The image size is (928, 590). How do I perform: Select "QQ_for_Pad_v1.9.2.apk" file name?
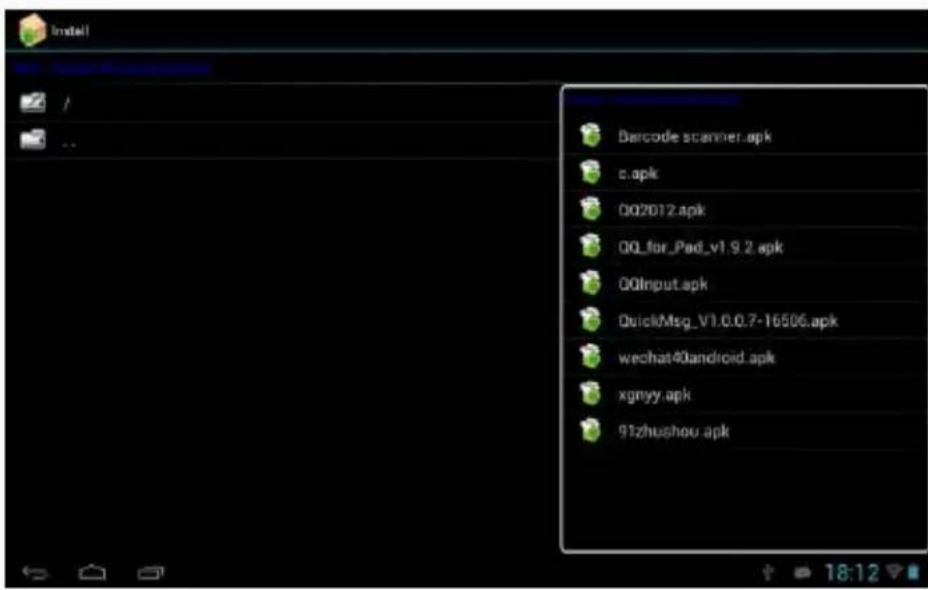coord(701,247)
